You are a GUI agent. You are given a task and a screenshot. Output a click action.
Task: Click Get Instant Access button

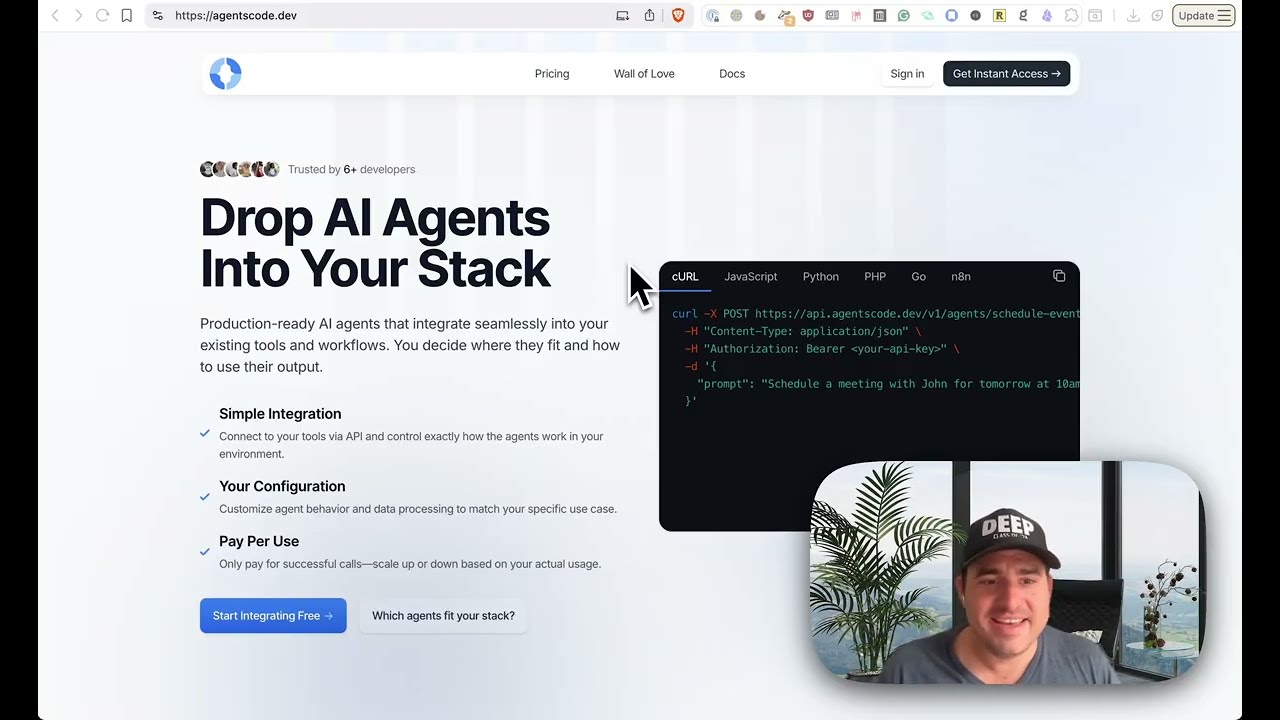(x=1006, y=73)
